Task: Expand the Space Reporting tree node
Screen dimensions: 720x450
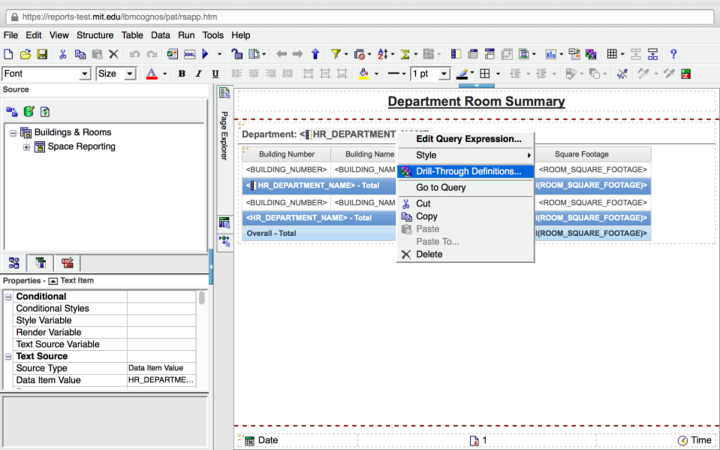Action: pos(26,147)
